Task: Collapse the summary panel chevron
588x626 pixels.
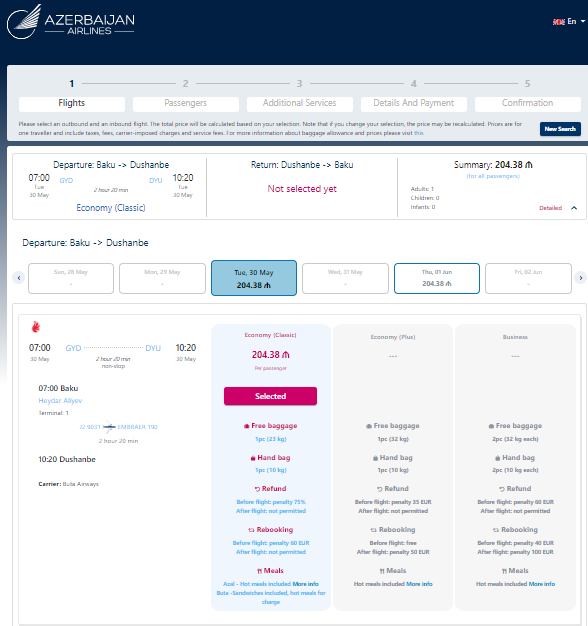Action: pos(574,208)
